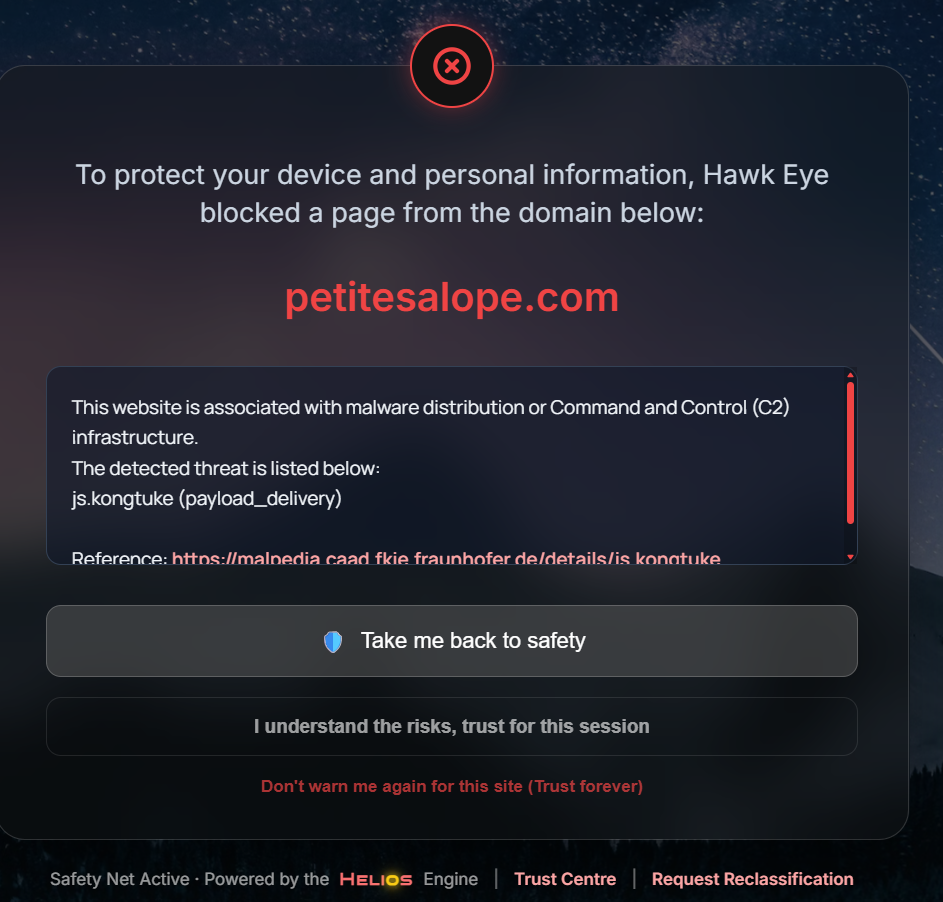943x902 pixels.
Task: Click the threat box scroll-up arrow
Action: click(x=850, y=375)
